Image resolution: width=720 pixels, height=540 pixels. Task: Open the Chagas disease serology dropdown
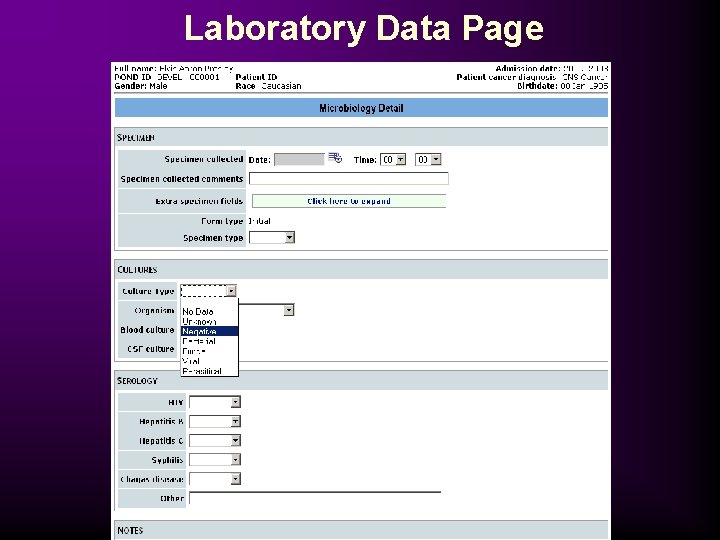(x=215, y=479)
